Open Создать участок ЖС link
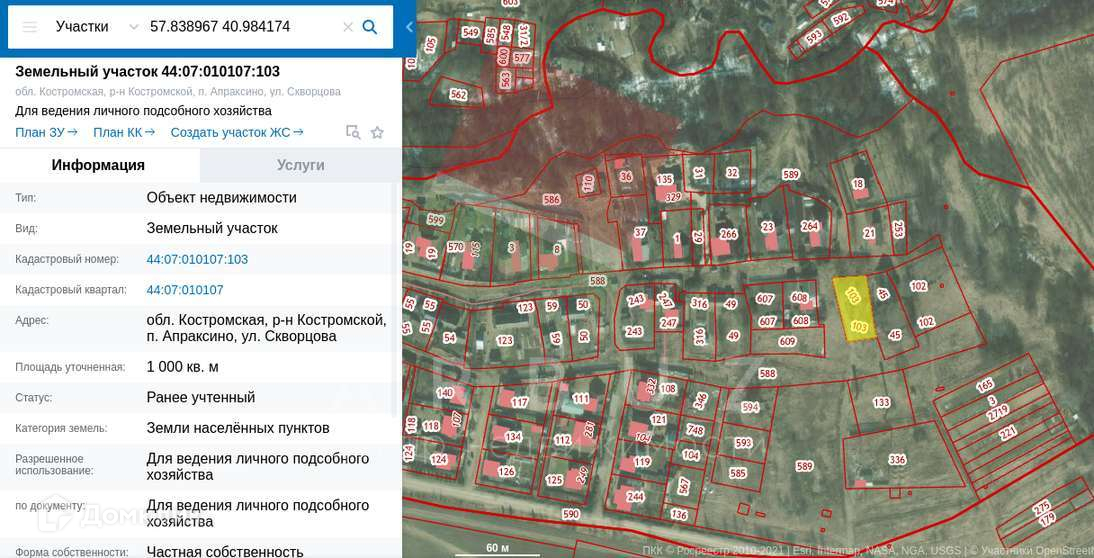1094x558 pixels. [x=237, y=133]
